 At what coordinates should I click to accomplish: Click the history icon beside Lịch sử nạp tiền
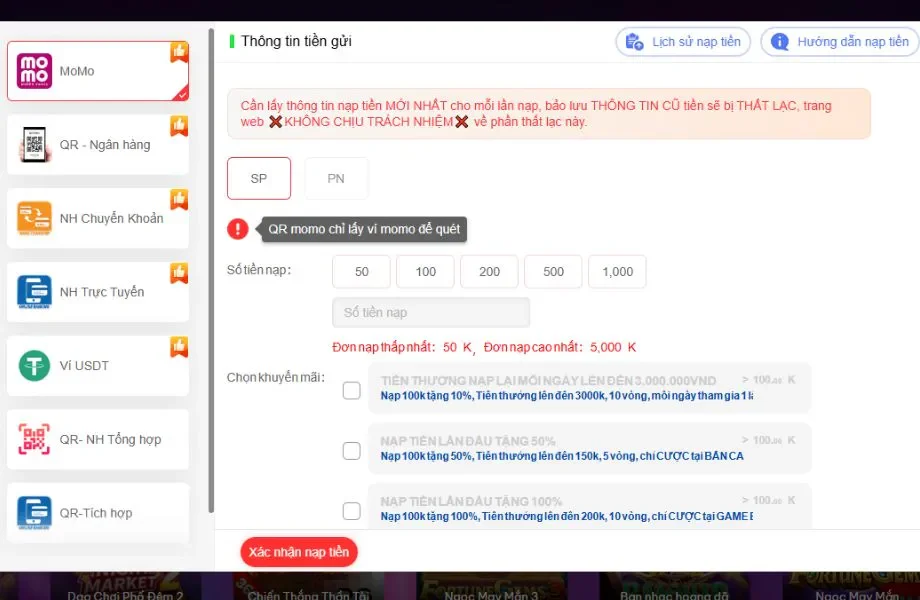[634, 41]
